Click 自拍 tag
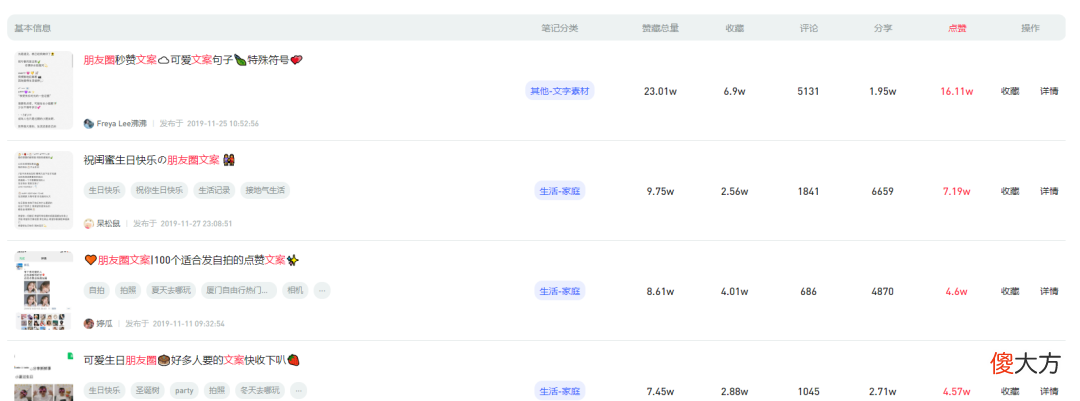Image resolution: width=1080 pixels, height=401 pixels. coord(96,290)
